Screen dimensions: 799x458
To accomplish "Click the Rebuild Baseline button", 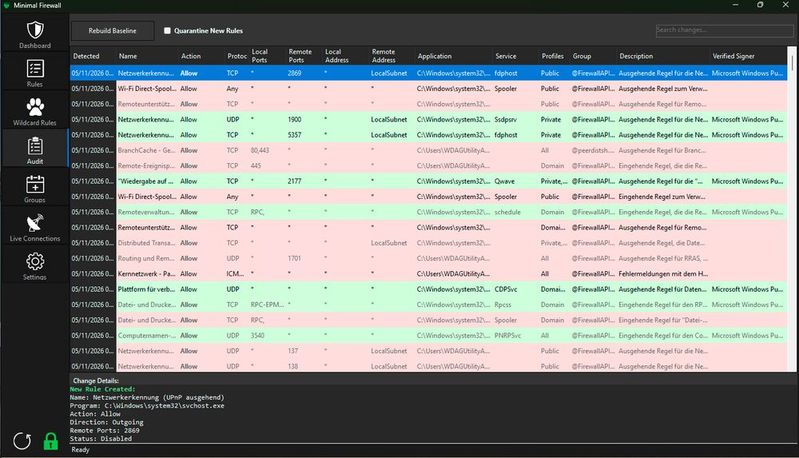I will tap(112, 31).
